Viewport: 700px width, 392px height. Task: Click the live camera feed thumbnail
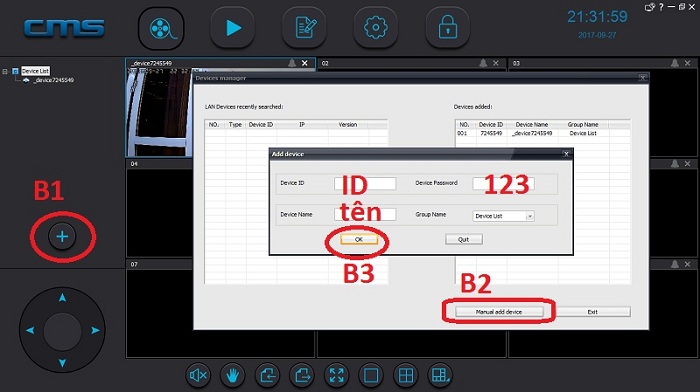pos(159,113)
